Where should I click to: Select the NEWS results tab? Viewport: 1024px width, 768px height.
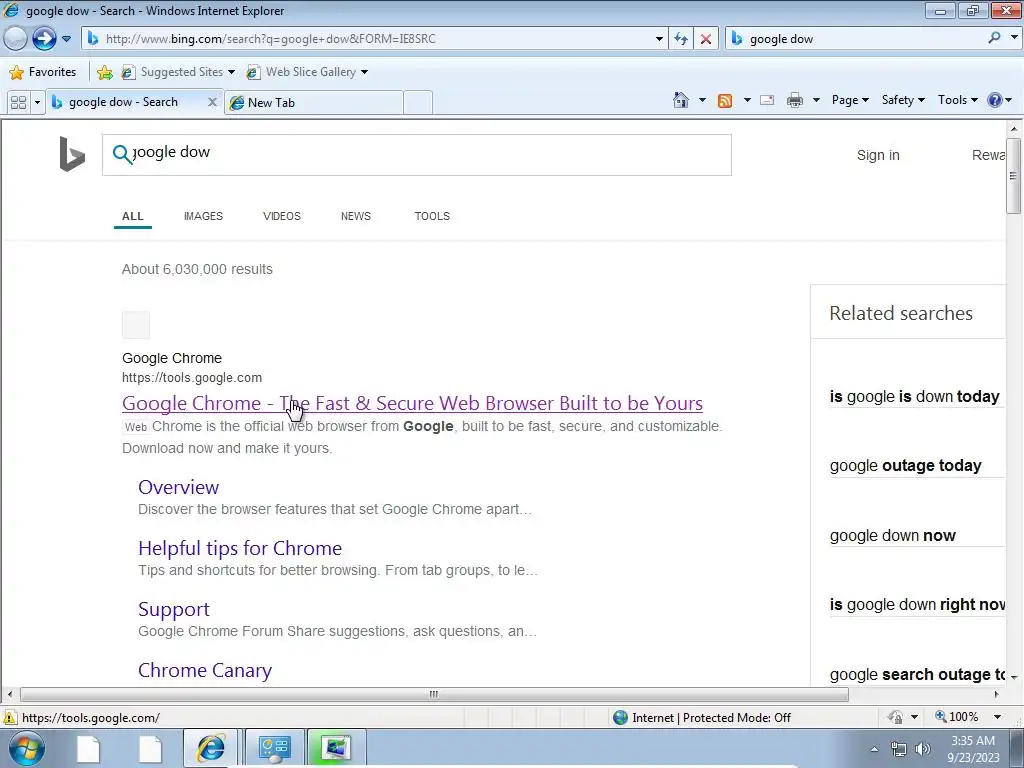(x=355, y=216)
